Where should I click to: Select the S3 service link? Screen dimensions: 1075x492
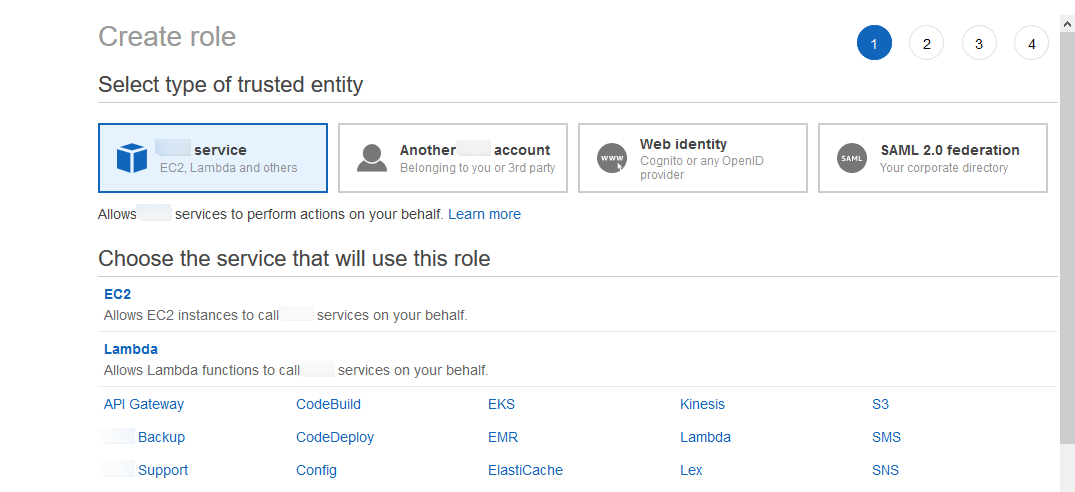tap(880, 405)
